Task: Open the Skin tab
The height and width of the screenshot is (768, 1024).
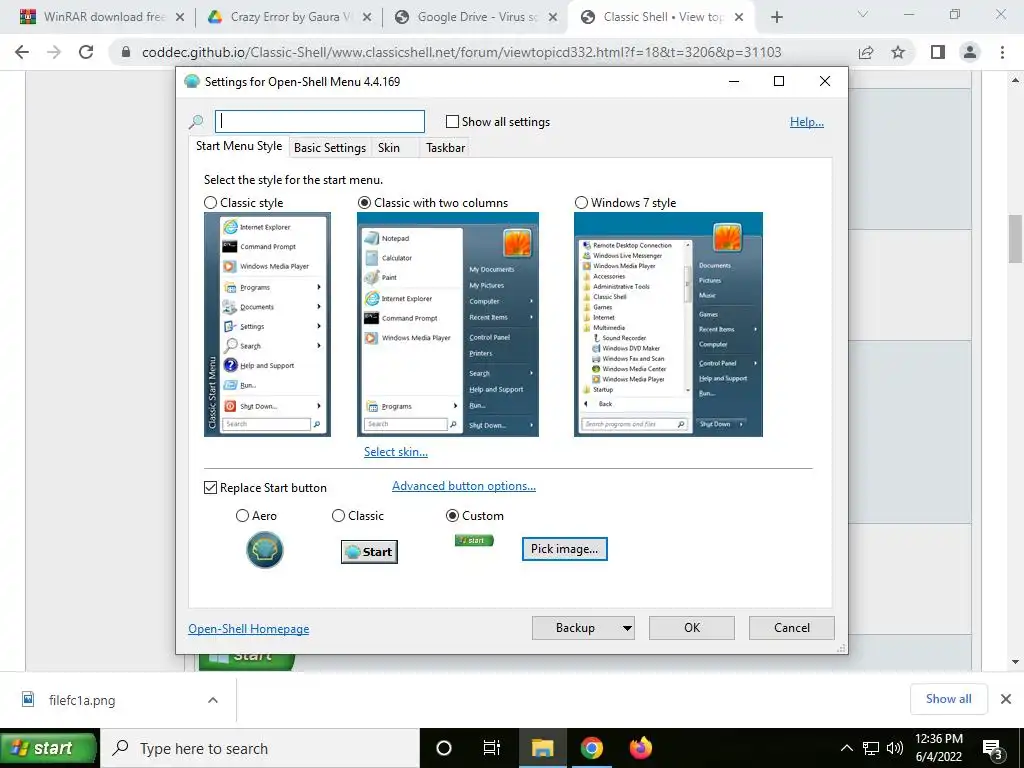Action: [389, 148]
